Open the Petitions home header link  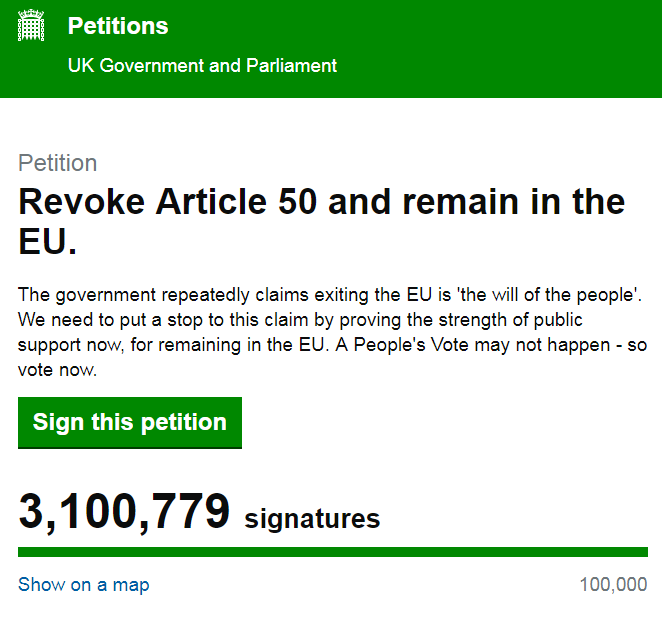tap(118, 26)
